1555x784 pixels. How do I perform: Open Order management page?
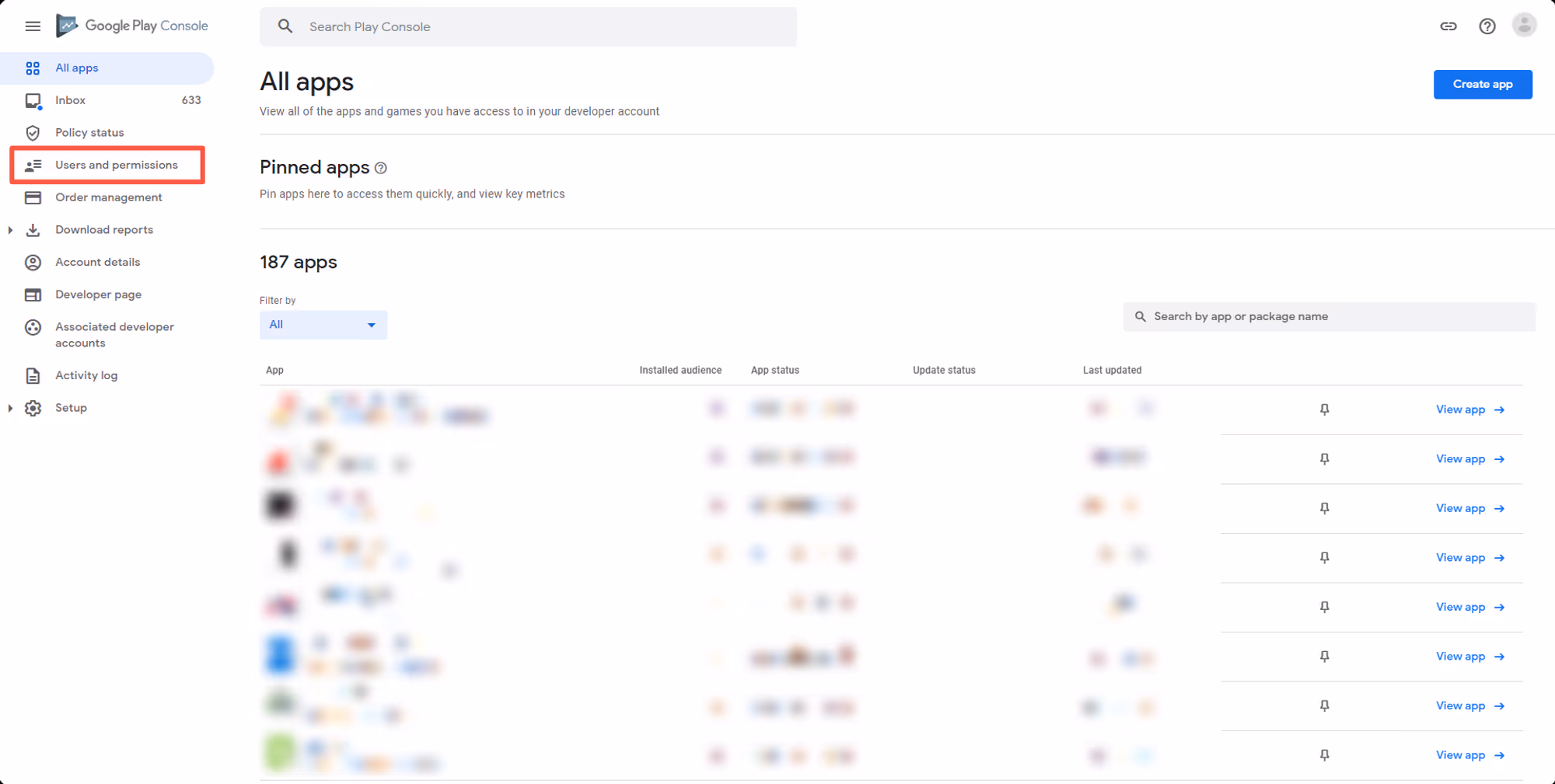107,197
